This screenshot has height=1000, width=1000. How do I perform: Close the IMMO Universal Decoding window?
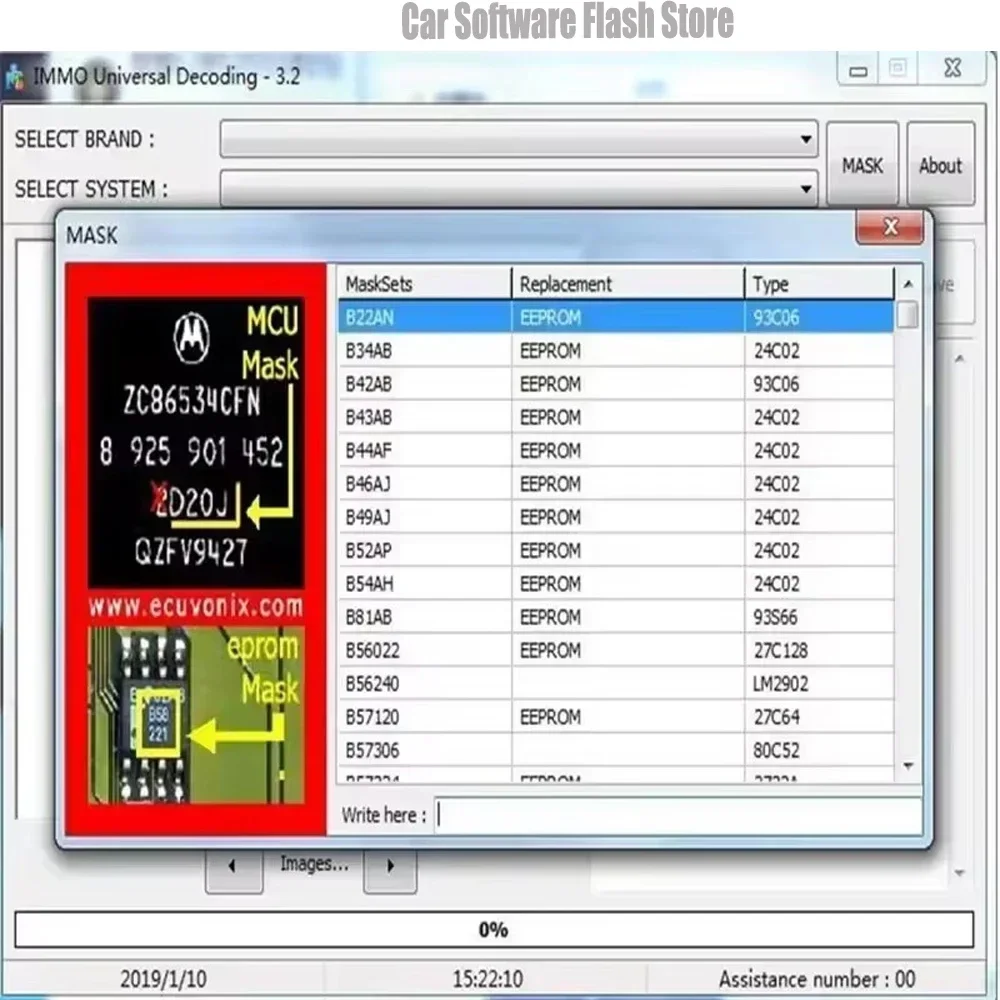tap(952, 68)
